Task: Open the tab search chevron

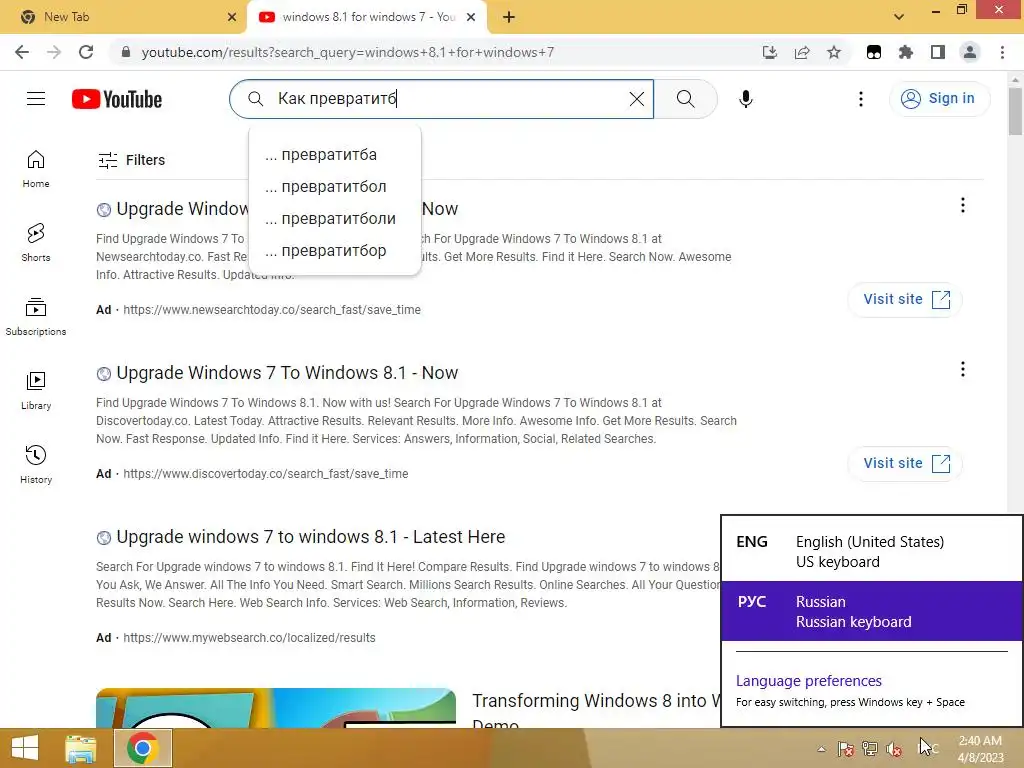Action: point(899,17)
